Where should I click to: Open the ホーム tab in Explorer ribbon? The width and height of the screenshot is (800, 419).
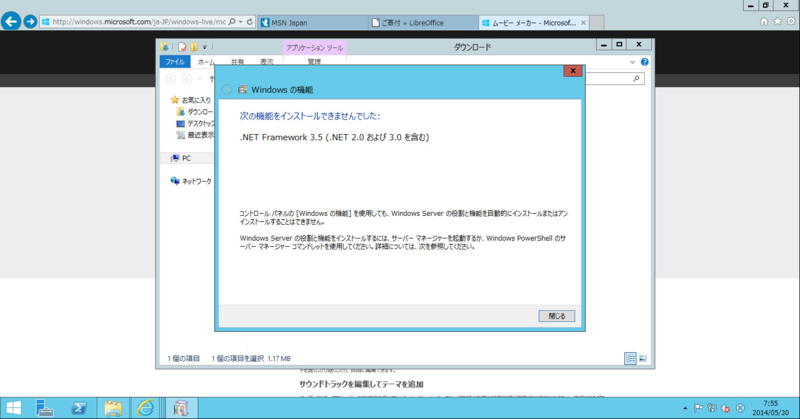click(206, 62)
